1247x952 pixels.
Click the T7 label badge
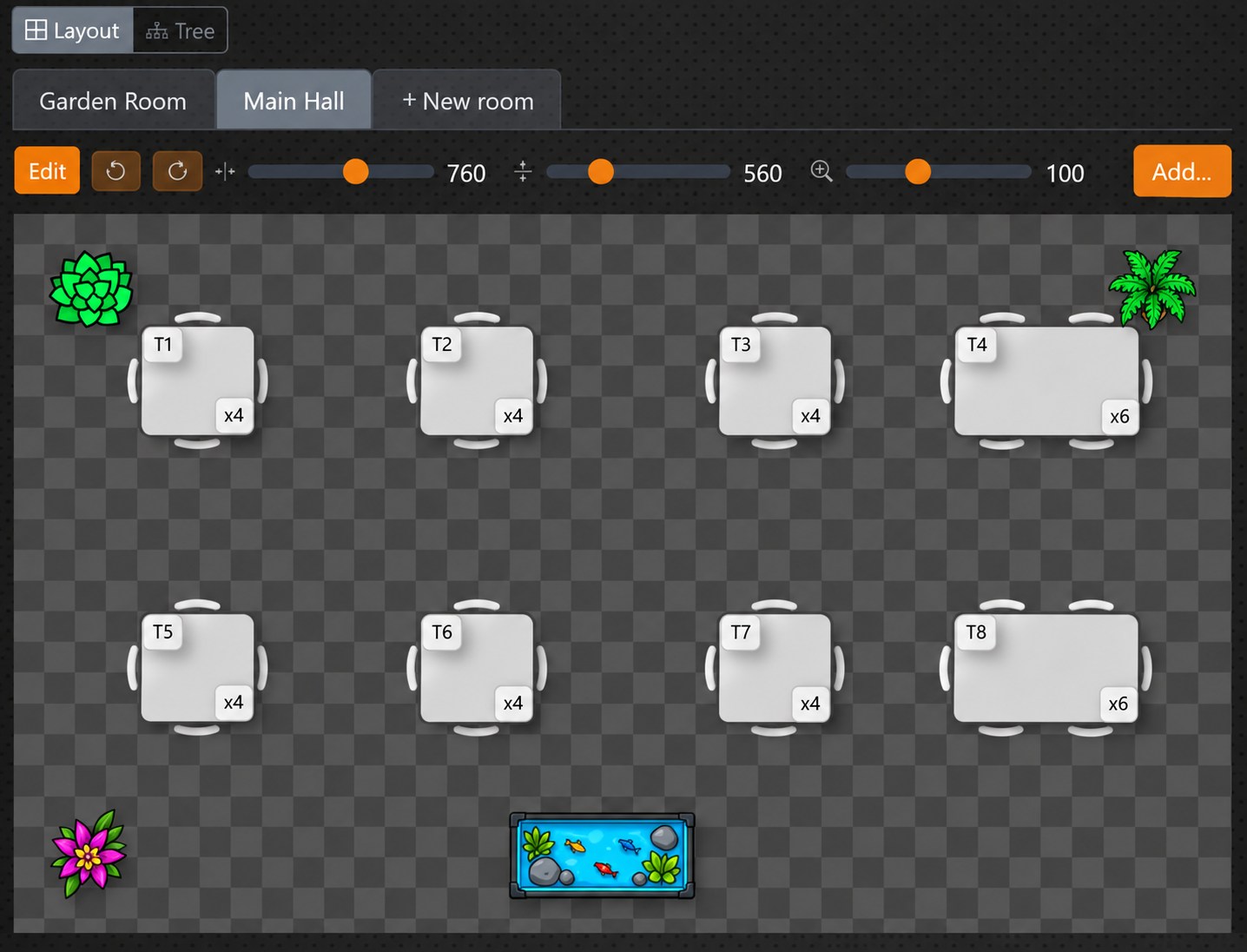741,632
